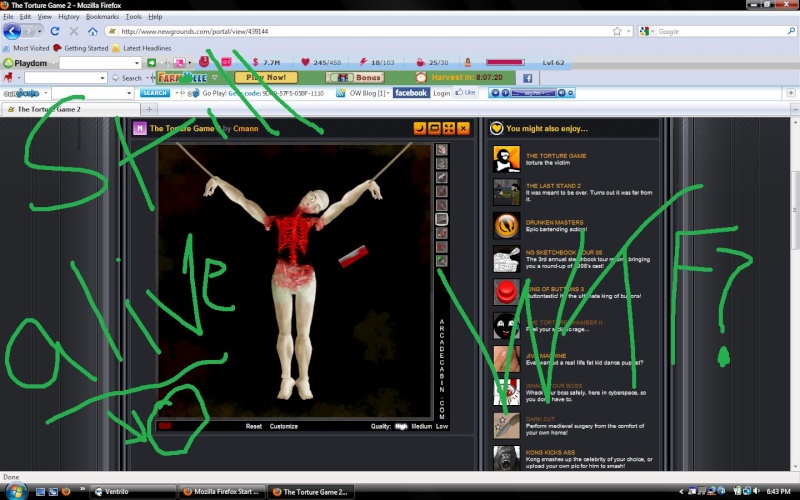Image resolution: width=800 pixels, height=500 pixels.
Task: Select the hand grab tool in game
Action: (441, 149)
